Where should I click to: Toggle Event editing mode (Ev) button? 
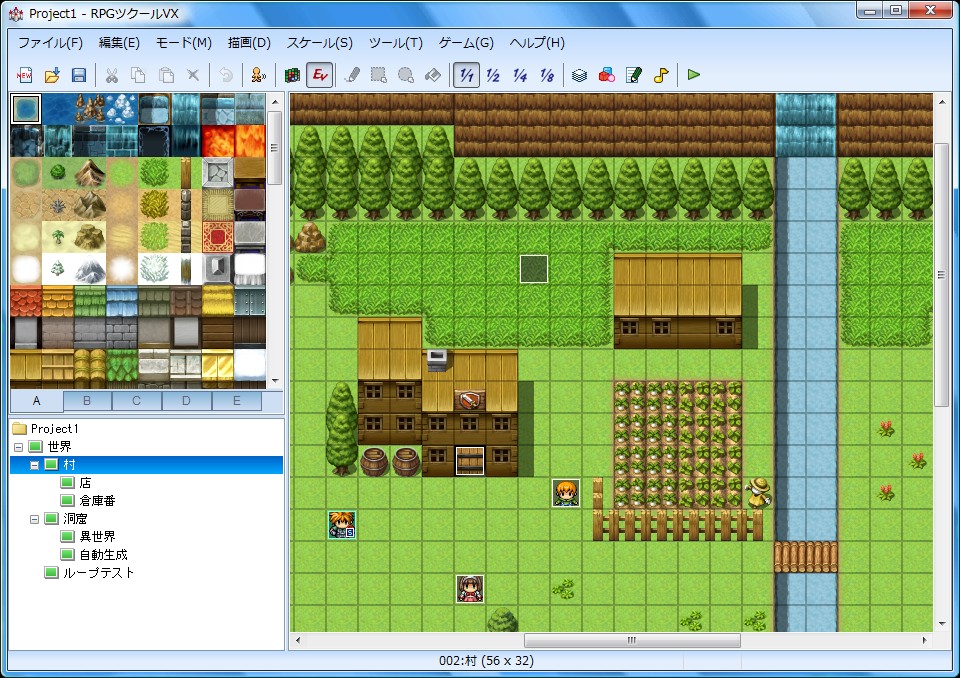click(x=320, y=75)
